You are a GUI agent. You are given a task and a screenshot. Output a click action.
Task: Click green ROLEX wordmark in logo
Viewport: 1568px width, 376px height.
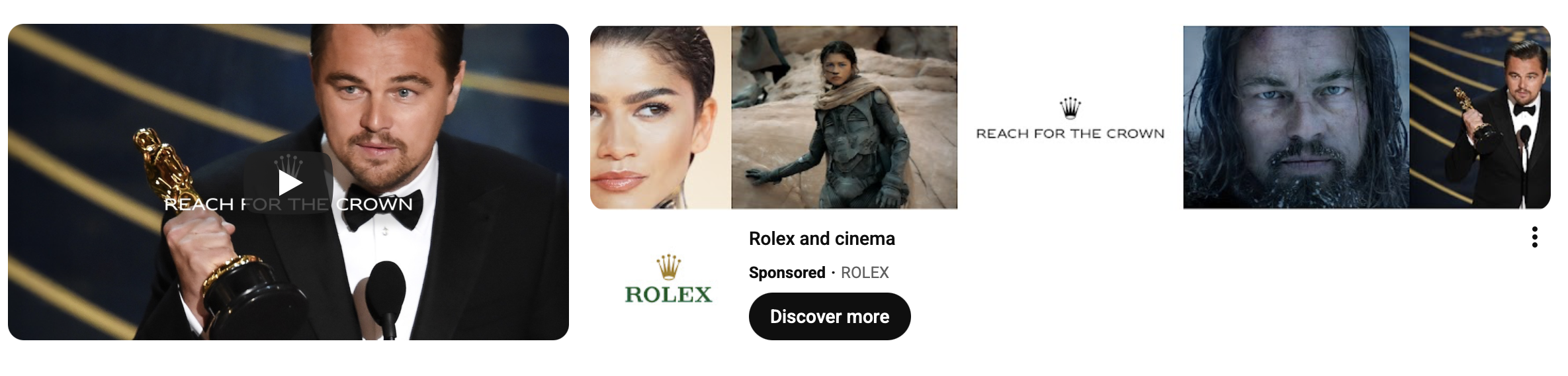669,295
